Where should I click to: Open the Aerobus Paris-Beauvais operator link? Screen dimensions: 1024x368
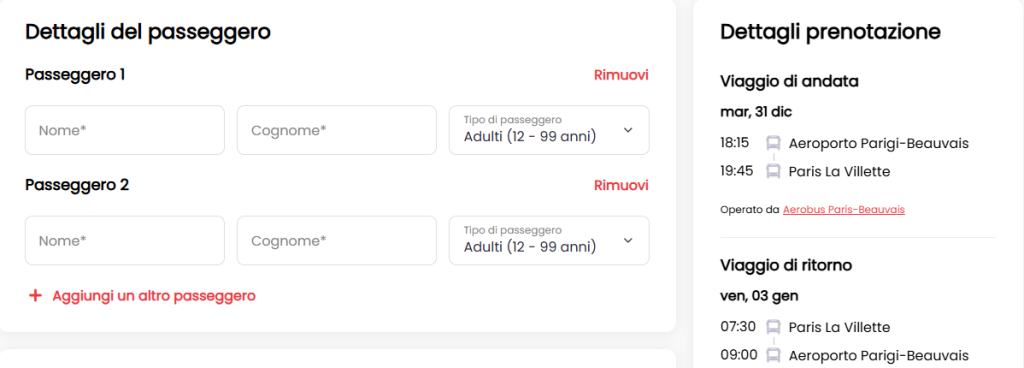pyautogui.click(x=844, y=209)
